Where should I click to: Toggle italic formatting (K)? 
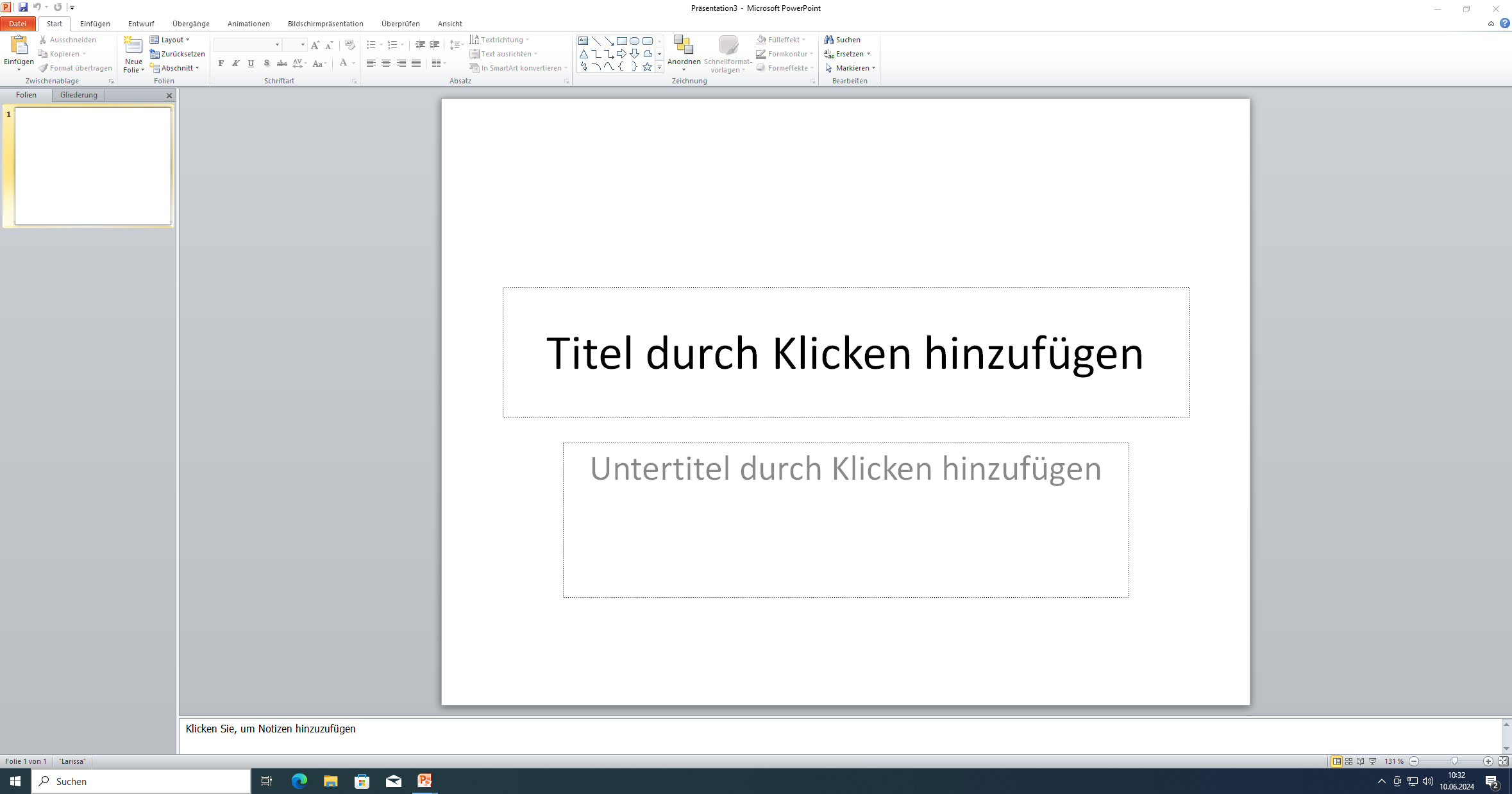pyautogui.click(x=236, y=63)
